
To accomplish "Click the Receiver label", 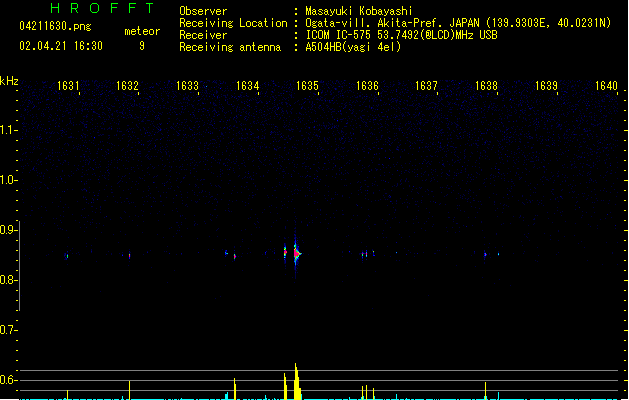I will [203, 35].
